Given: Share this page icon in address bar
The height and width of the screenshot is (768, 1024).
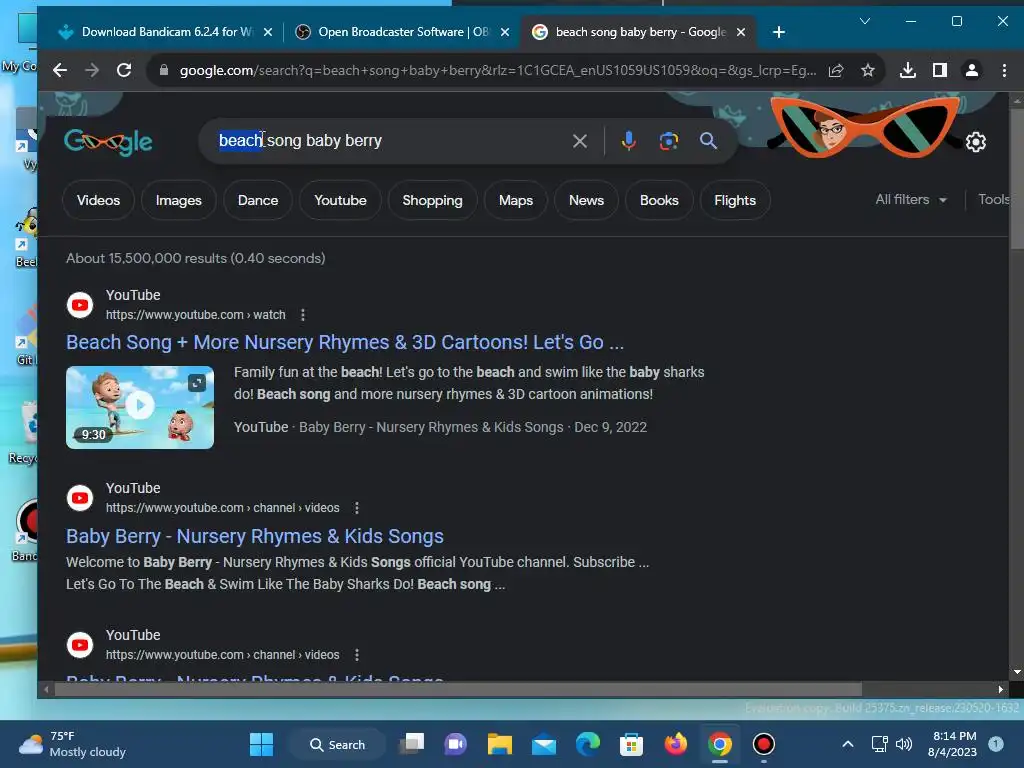Looking at the screenshot, I should 836,70.
